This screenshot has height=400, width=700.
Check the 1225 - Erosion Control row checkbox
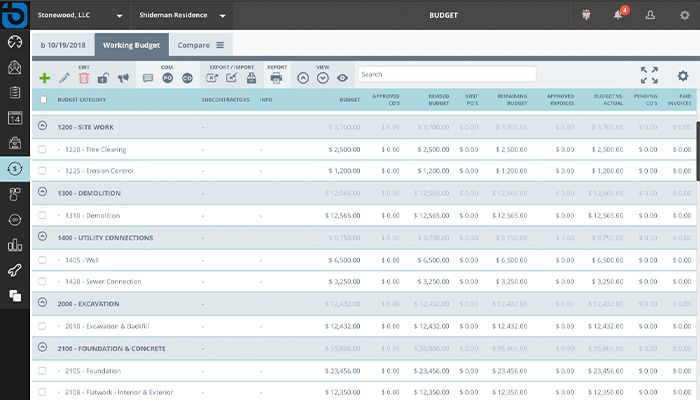[x=42, y=171]
